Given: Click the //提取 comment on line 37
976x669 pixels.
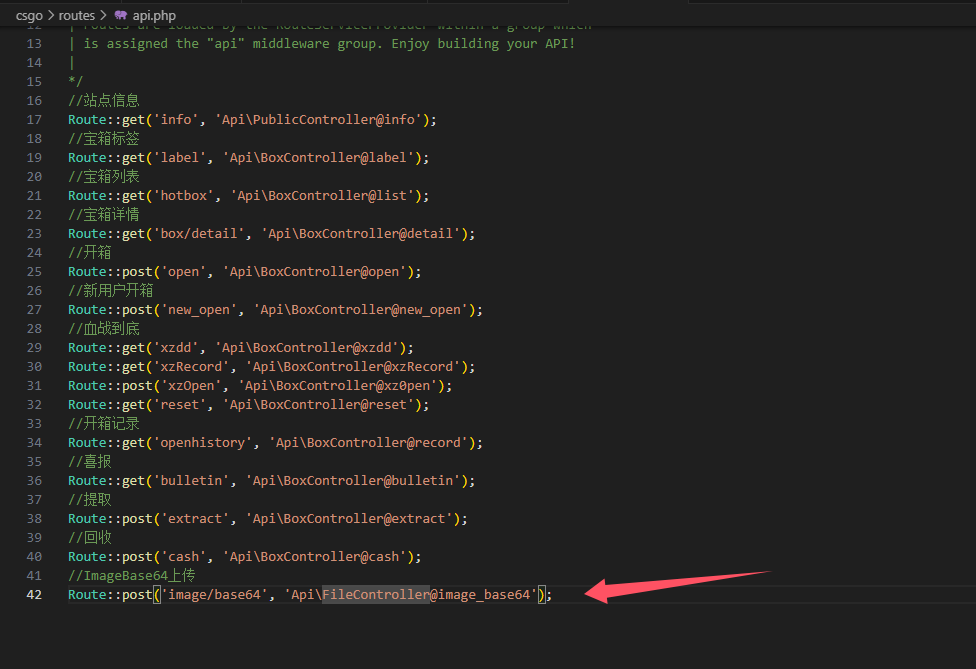Looking at the screenshot, I should 90,500.
